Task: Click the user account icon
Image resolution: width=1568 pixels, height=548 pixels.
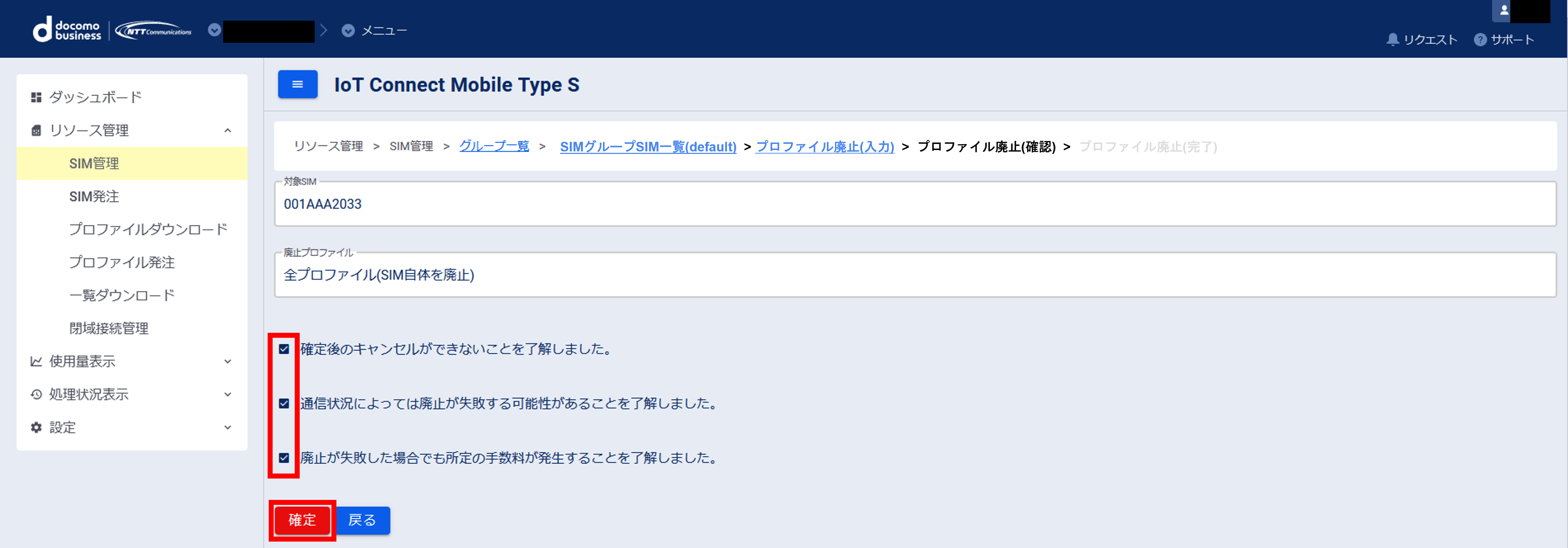Action: point(1503,10)
